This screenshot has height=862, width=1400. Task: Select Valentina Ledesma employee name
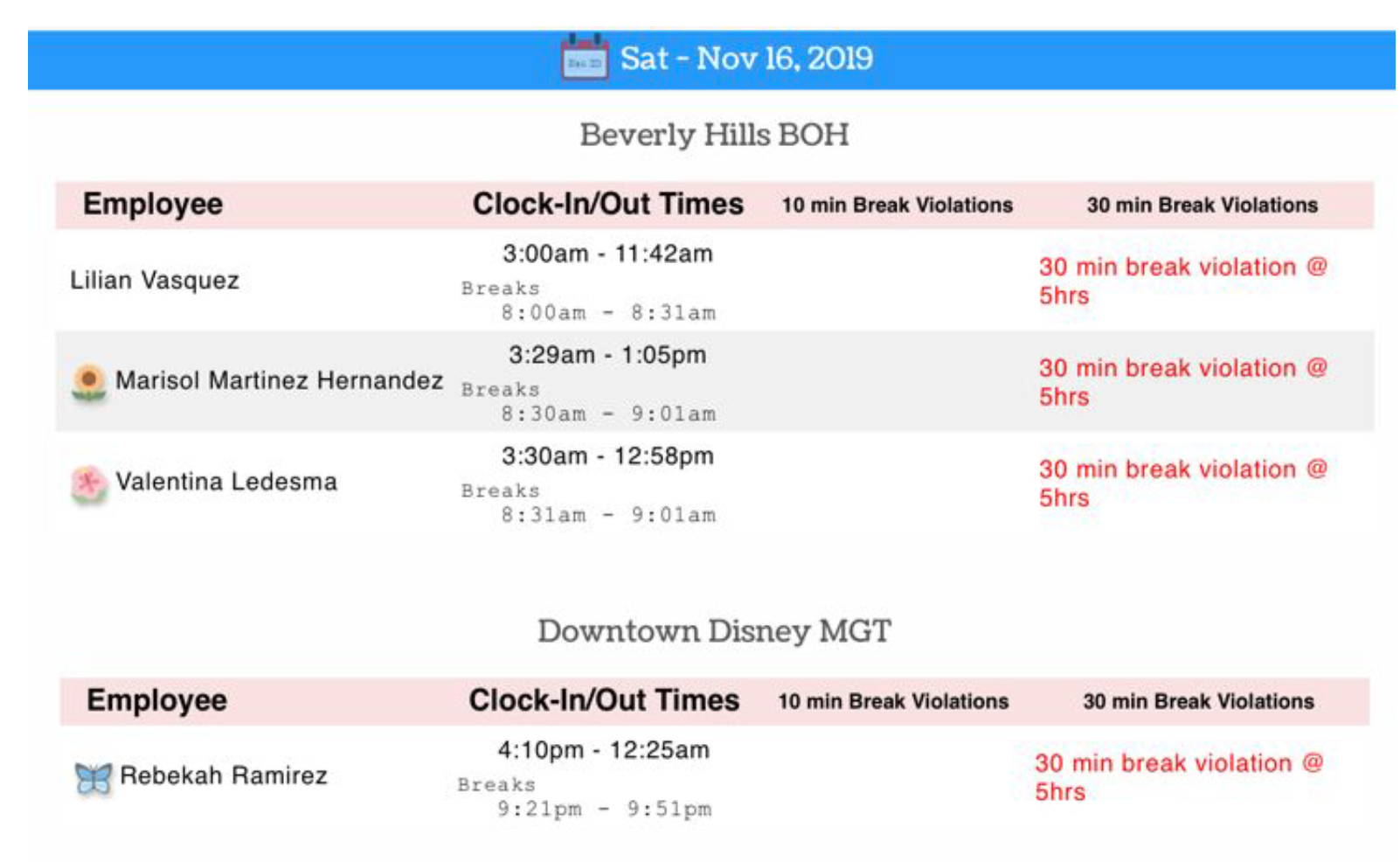[226, 482]
